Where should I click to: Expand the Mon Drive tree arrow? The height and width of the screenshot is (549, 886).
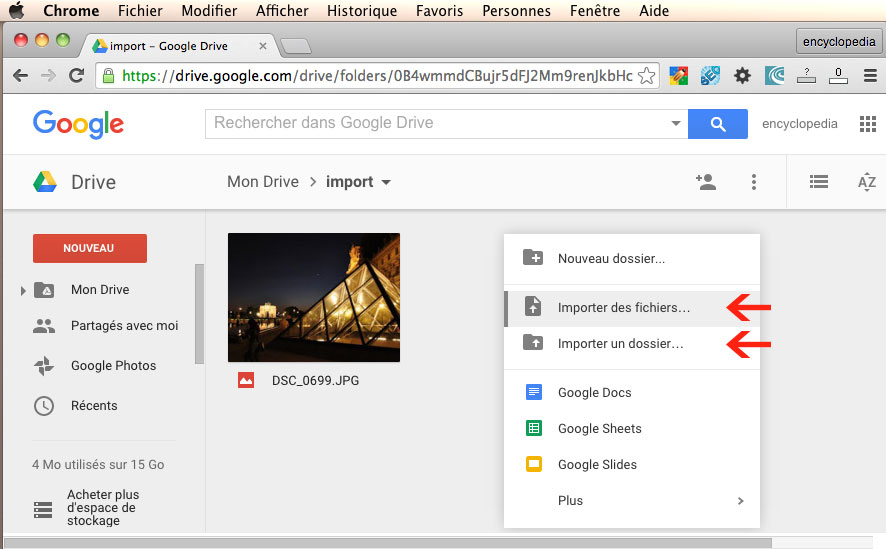(x=24, y=290)
